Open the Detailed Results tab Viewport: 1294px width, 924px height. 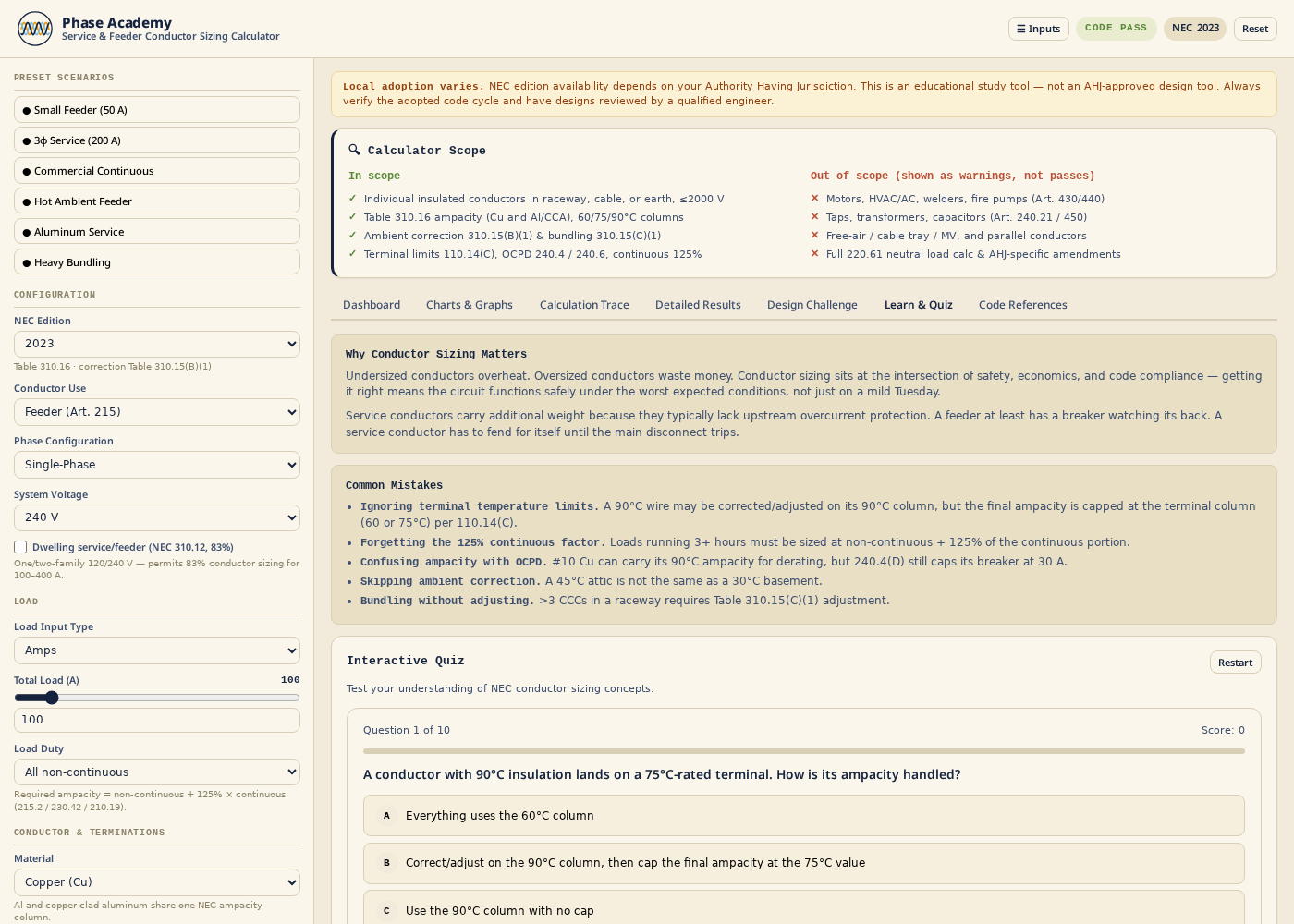tap(698, 305)
